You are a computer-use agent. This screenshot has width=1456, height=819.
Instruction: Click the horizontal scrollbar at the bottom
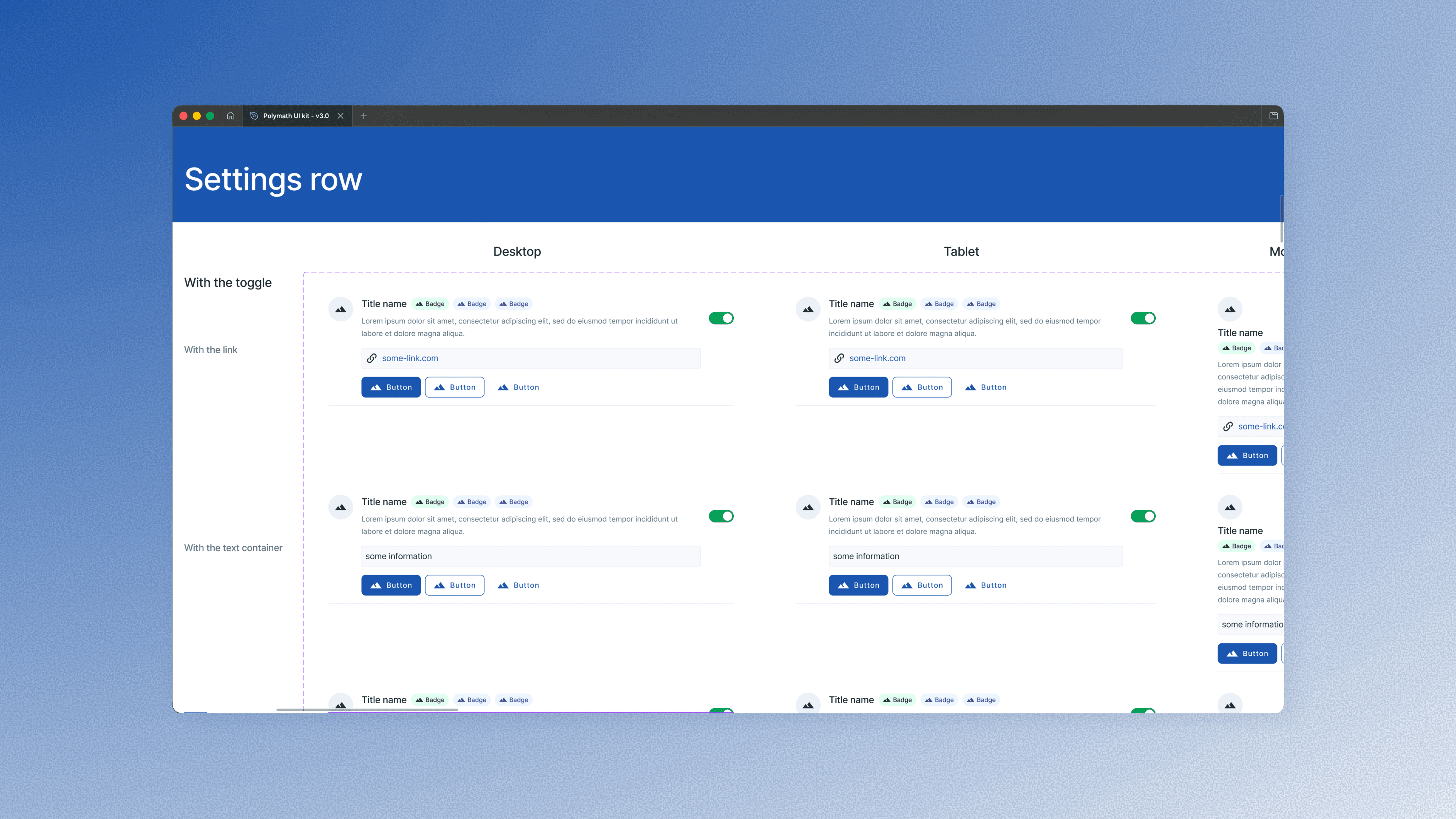pyautogui.click(x=367, y=709)
